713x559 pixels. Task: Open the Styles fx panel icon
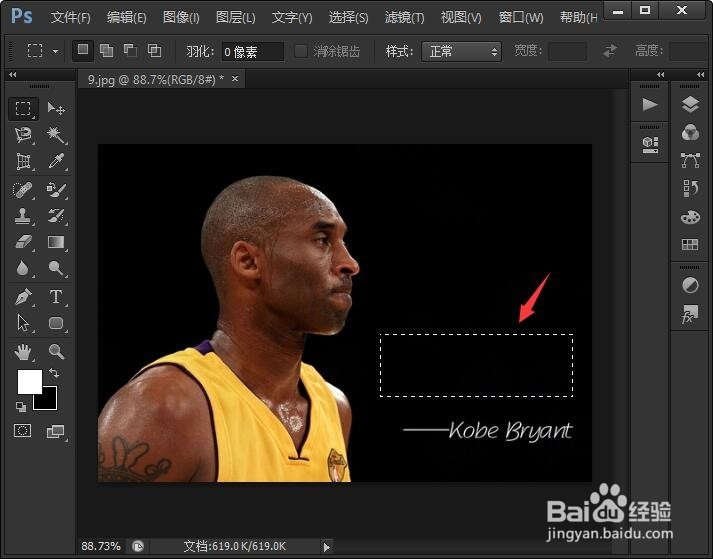pyautogui.click(x=690, y=314)
